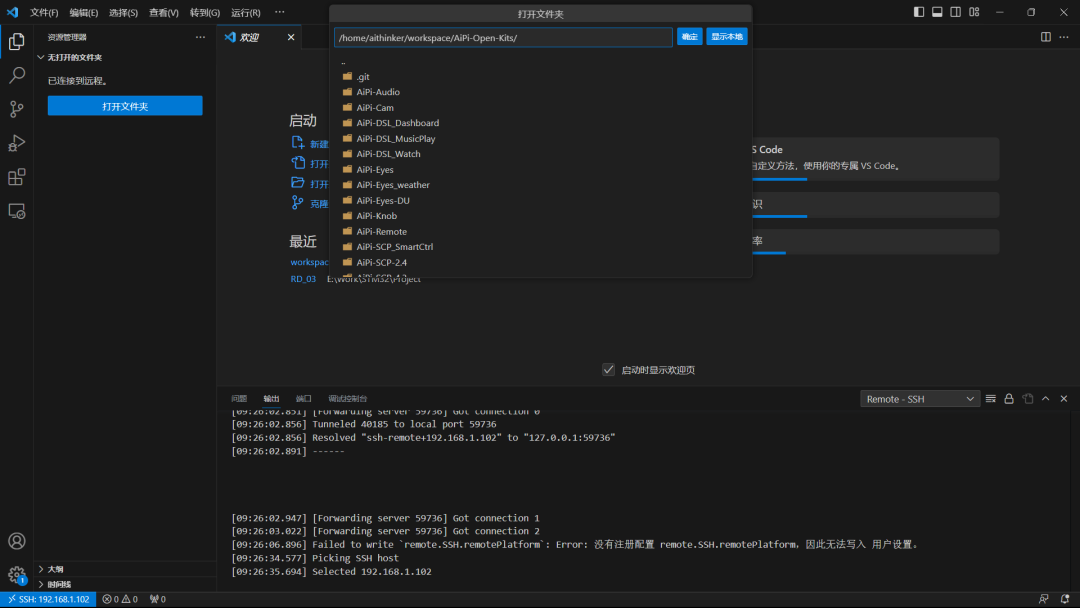Open the Extensions view

click(17, 177)
